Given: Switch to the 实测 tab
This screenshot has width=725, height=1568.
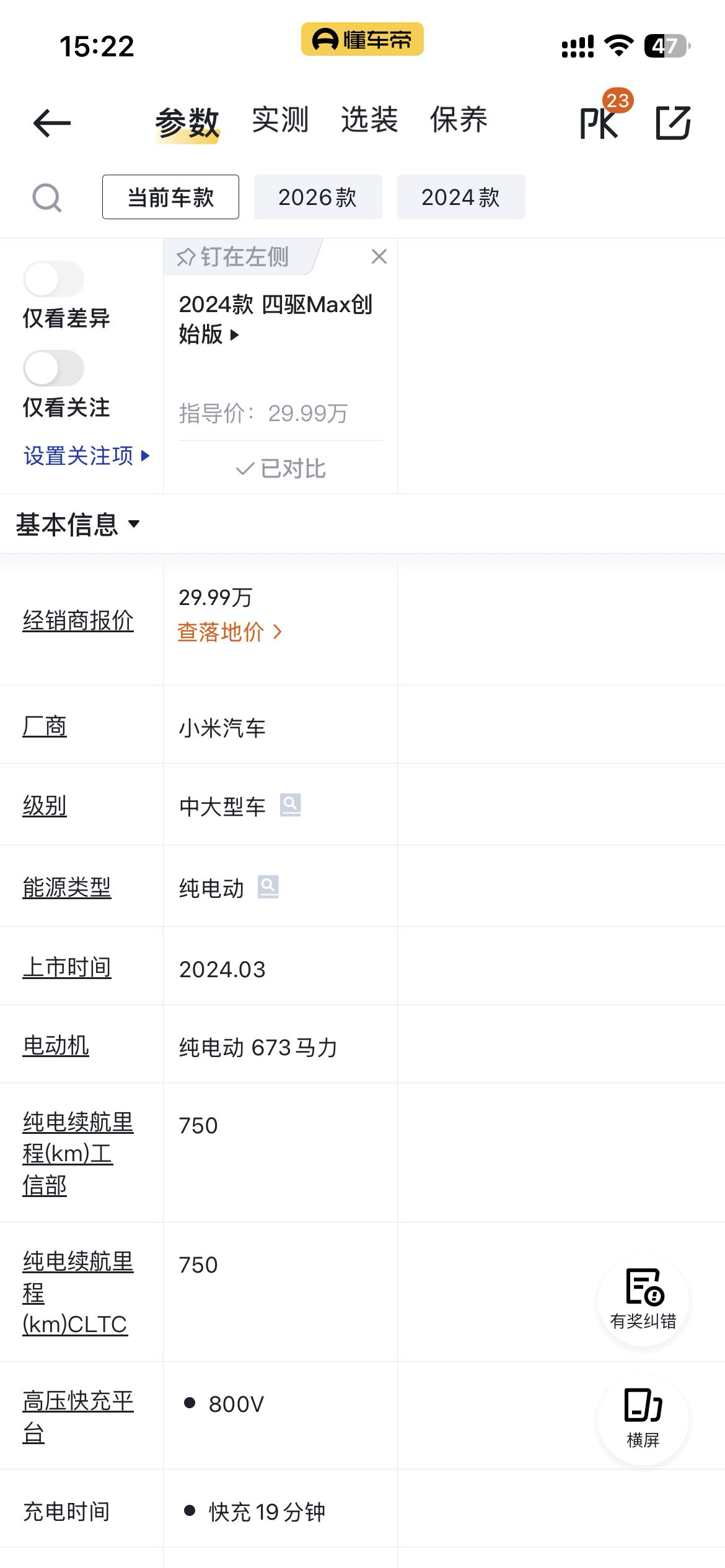Looking at the screenshot, I should coord(280,120).
